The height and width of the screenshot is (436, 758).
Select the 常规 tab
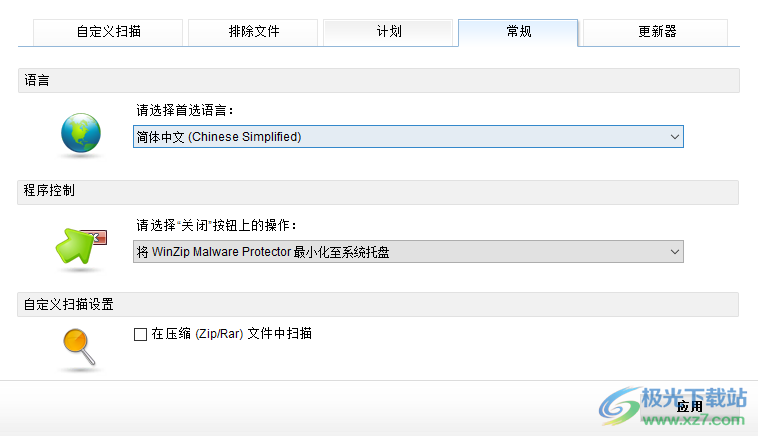point(518,32)
